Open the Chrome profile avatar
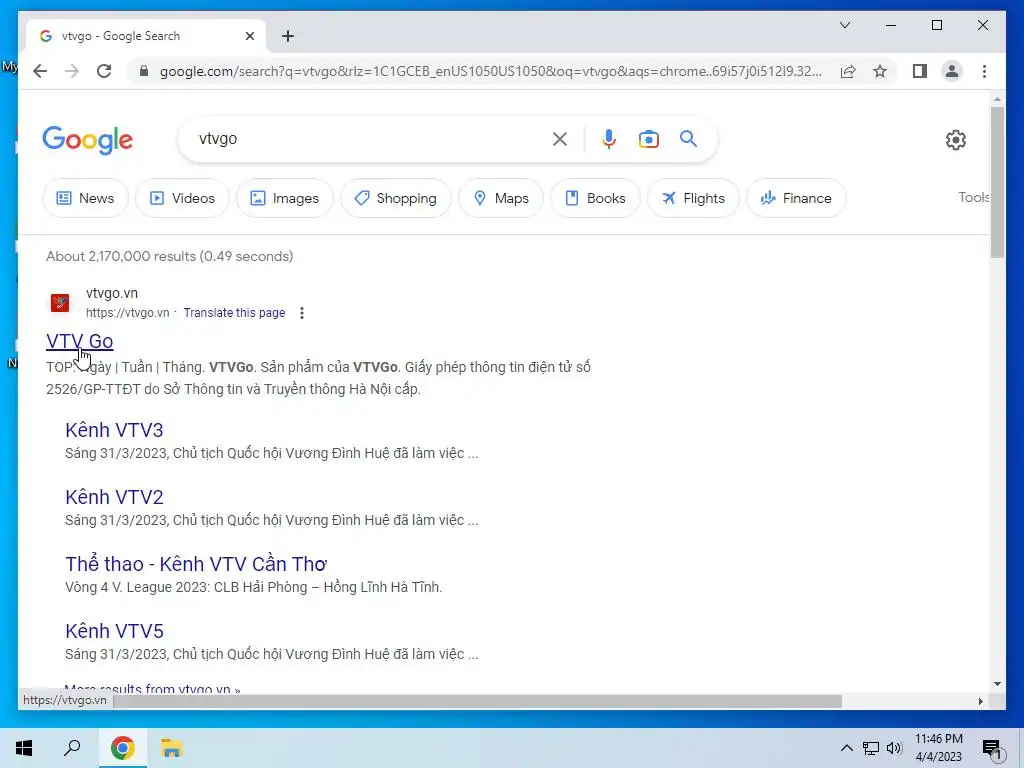This screenshot has height=768, width=1024. tap(952, 71)
